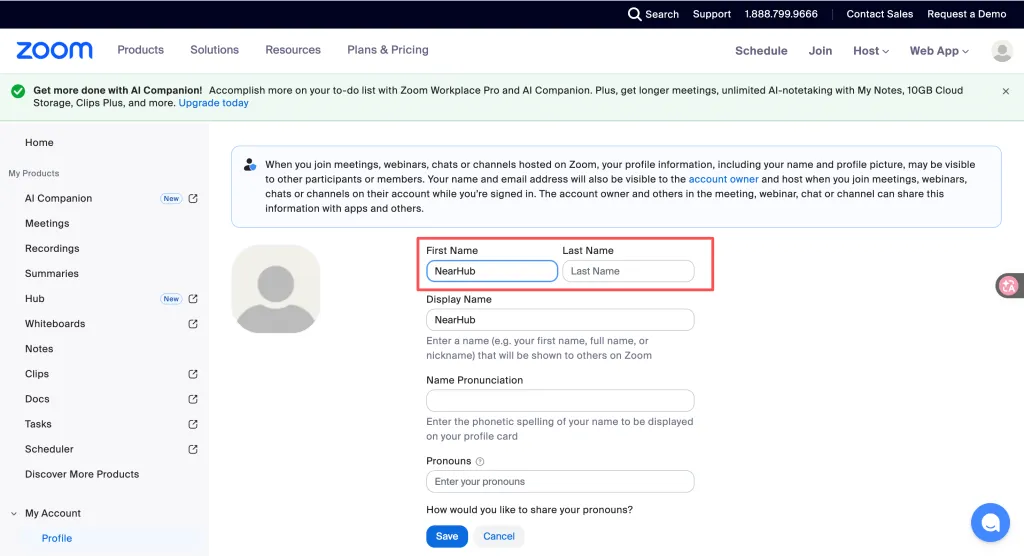Viewport: 1024px width, 556px height.
Task: Click the phone number 1.888.799.9666
Action: pyautogui.click(x=781, y=14)
